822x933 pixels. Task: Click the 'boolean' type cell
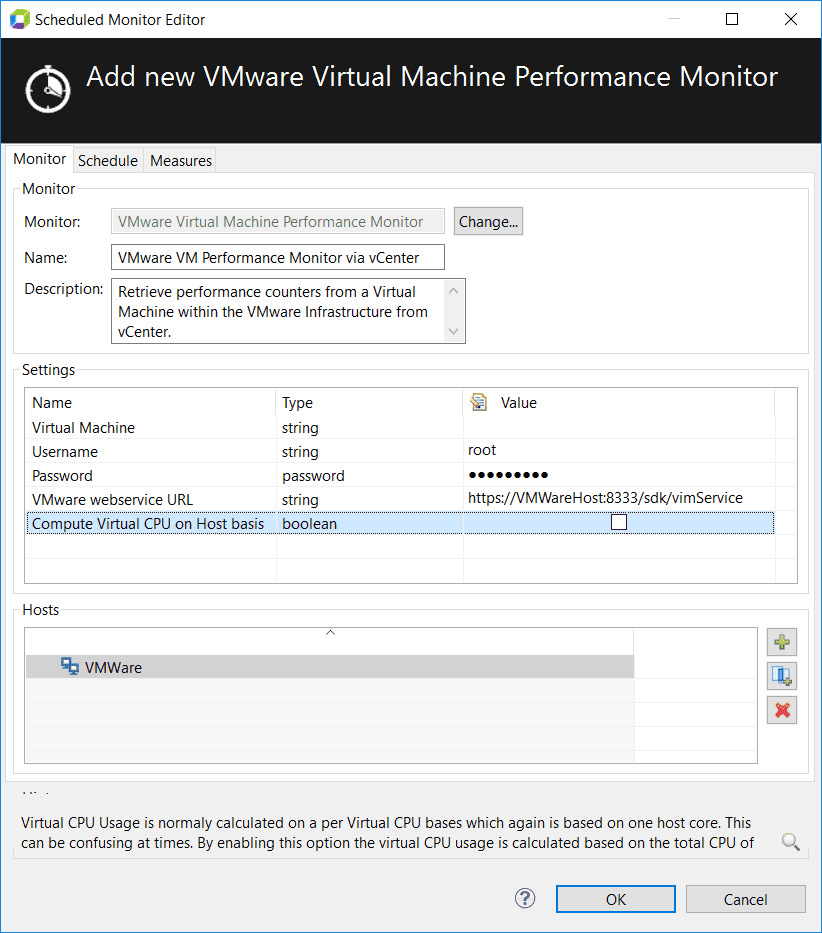tap(310, 524)
